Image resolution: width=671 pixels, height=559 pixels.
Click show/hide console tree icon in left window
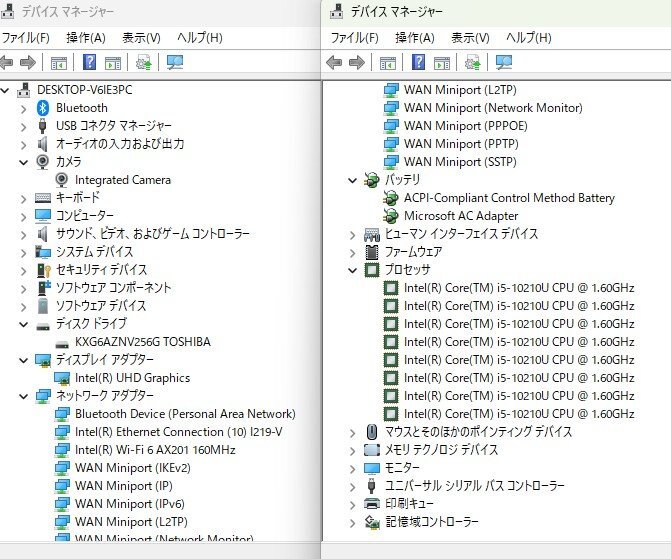click(x=59, y=63)
